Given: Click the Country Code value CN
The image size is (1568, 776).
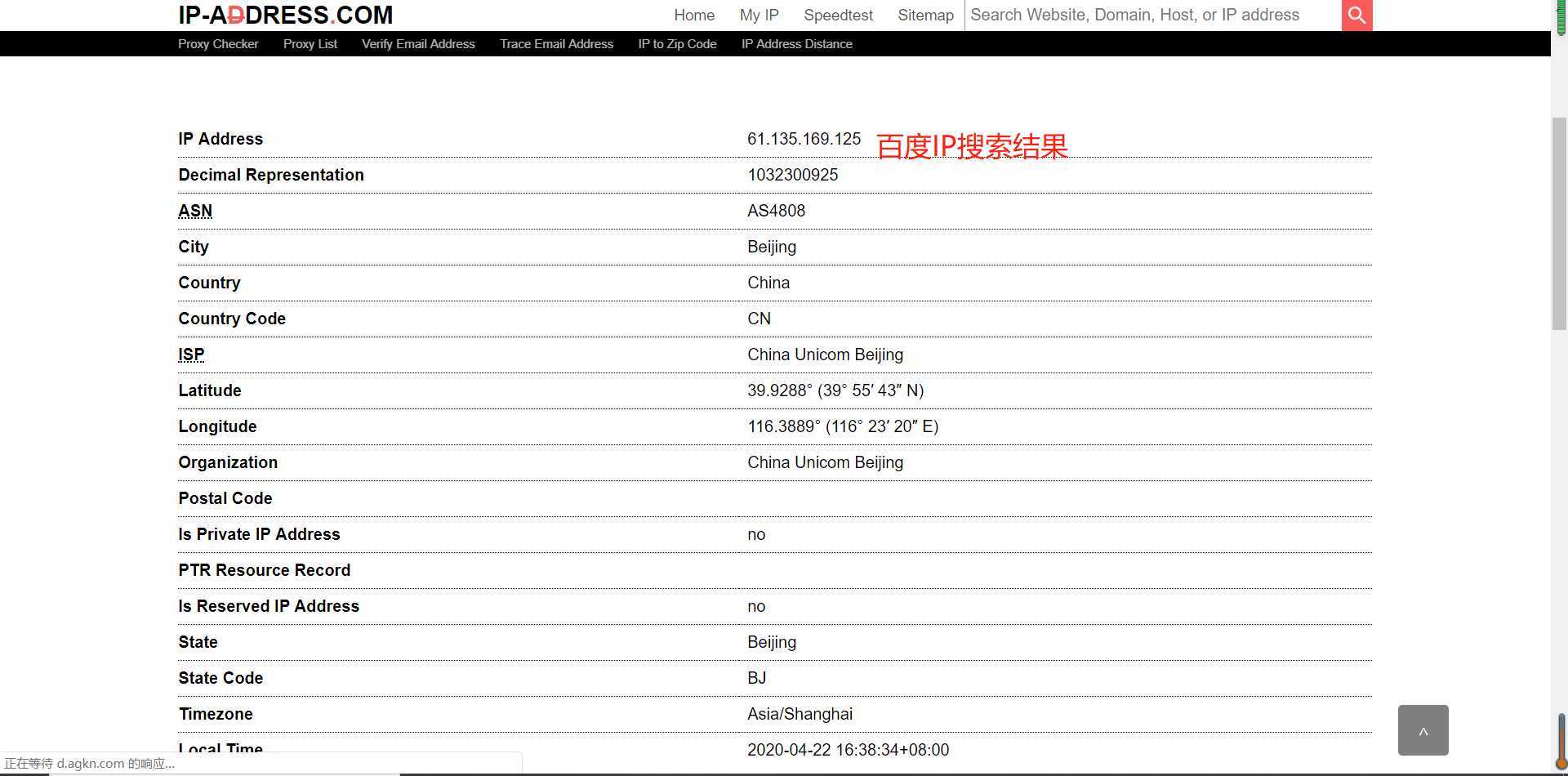Looking at the screenshot, I should pos(759,319).
